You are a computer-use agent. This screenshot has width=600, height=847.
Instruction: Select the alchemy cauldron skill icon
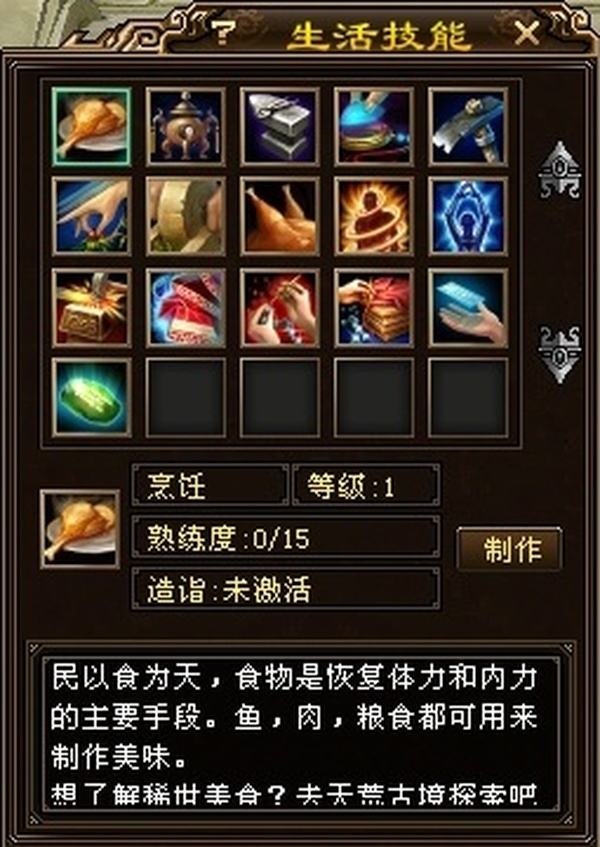[x=185, y=127]
